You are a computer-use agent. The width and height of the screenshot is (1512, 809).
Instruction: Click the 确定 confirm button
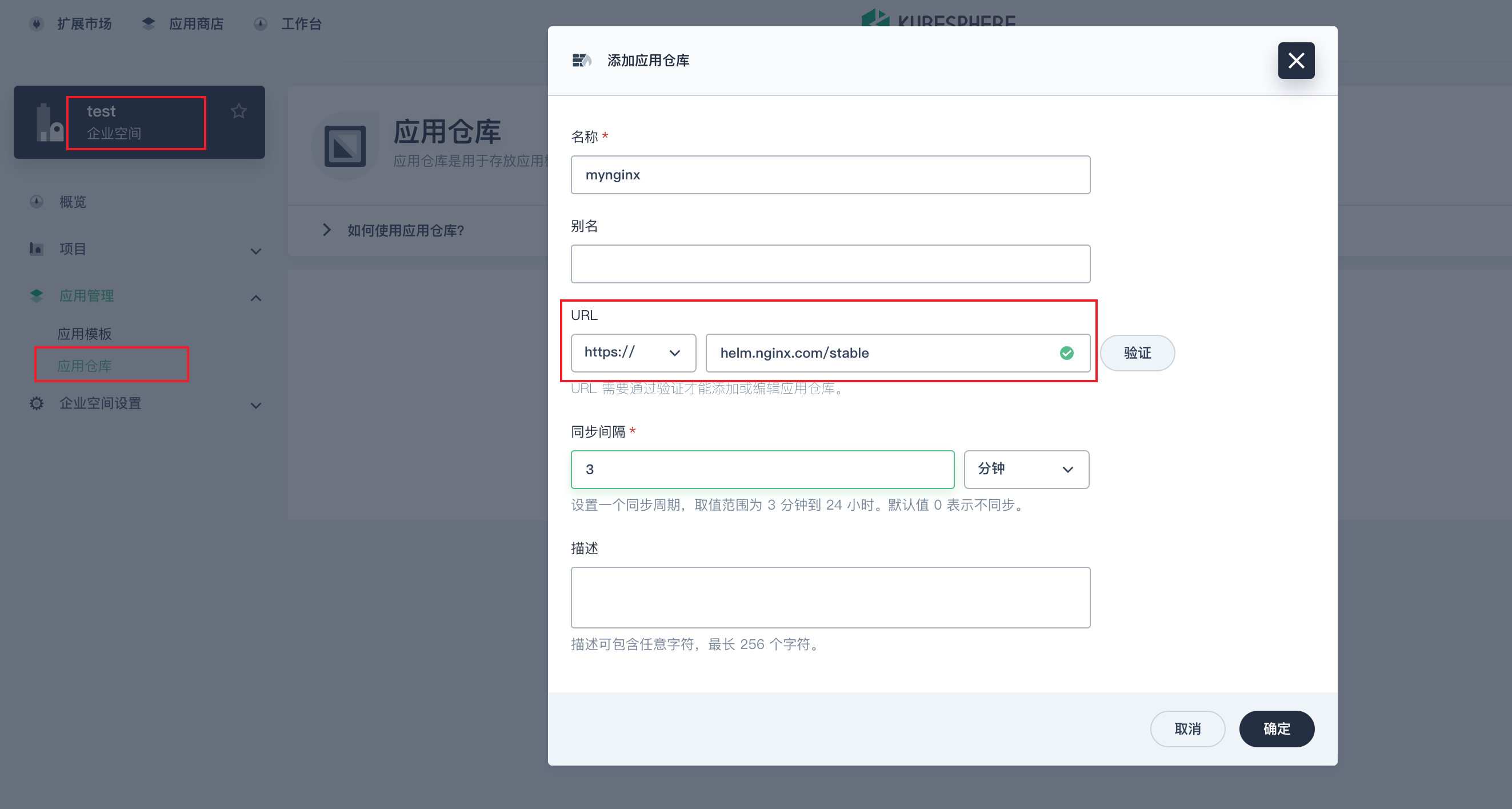[x=1277, y=728]
